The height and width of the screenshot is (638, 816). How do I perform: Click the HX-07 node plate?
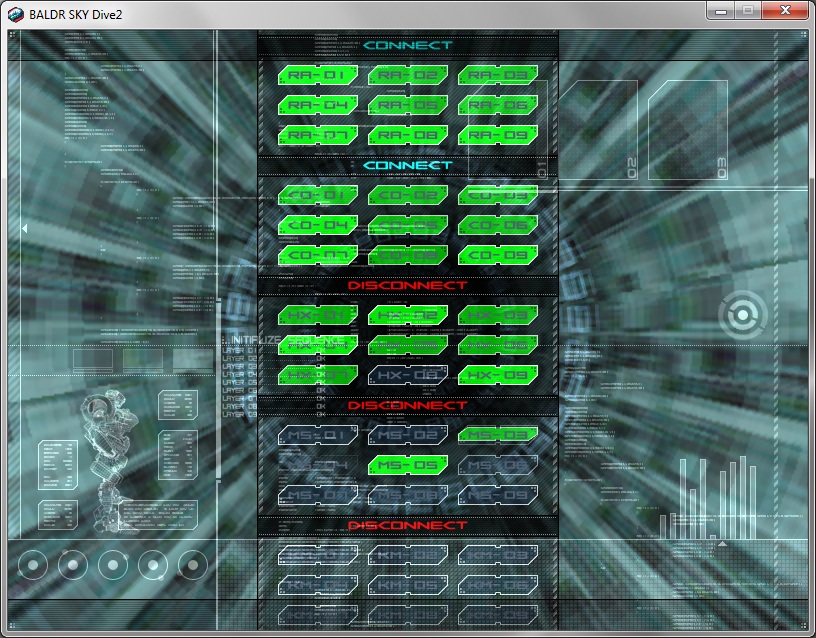click(318, 375)
